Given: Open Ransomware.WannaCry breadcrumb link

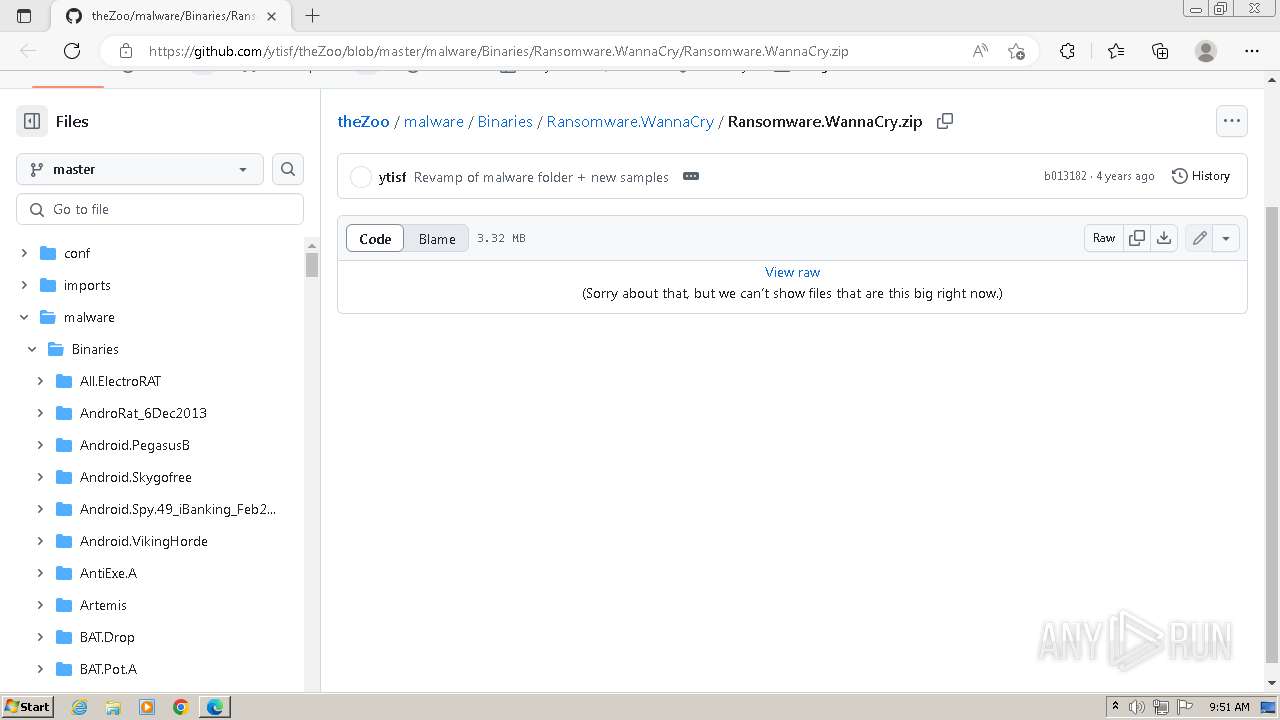Looking at the screenshot, I should (x=630, y=121).
